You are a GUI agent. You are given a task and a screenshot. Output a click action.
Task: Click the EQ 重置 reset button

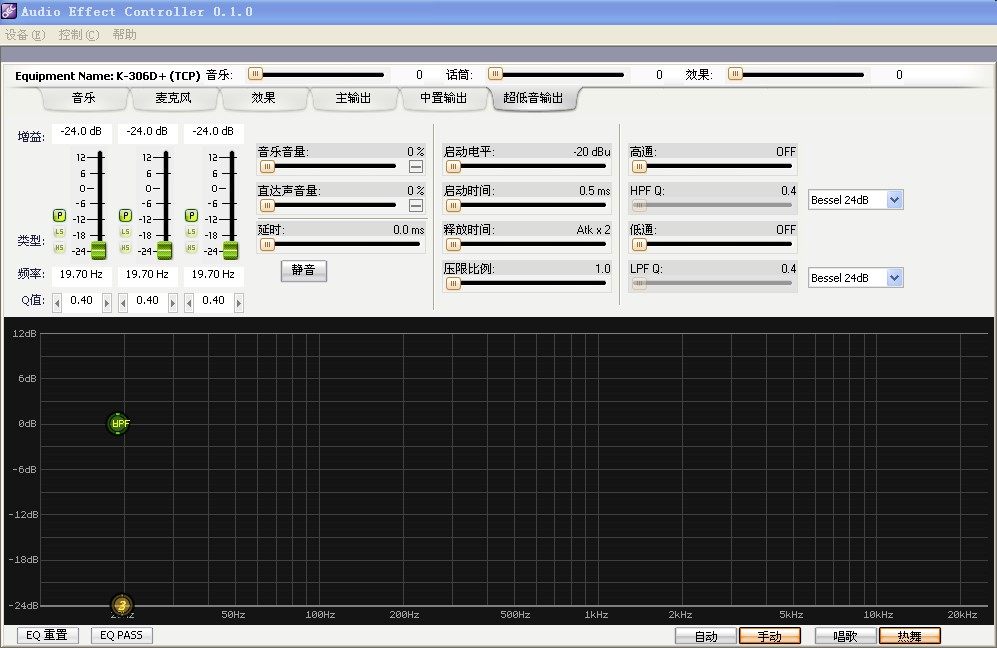pos(47,635)
